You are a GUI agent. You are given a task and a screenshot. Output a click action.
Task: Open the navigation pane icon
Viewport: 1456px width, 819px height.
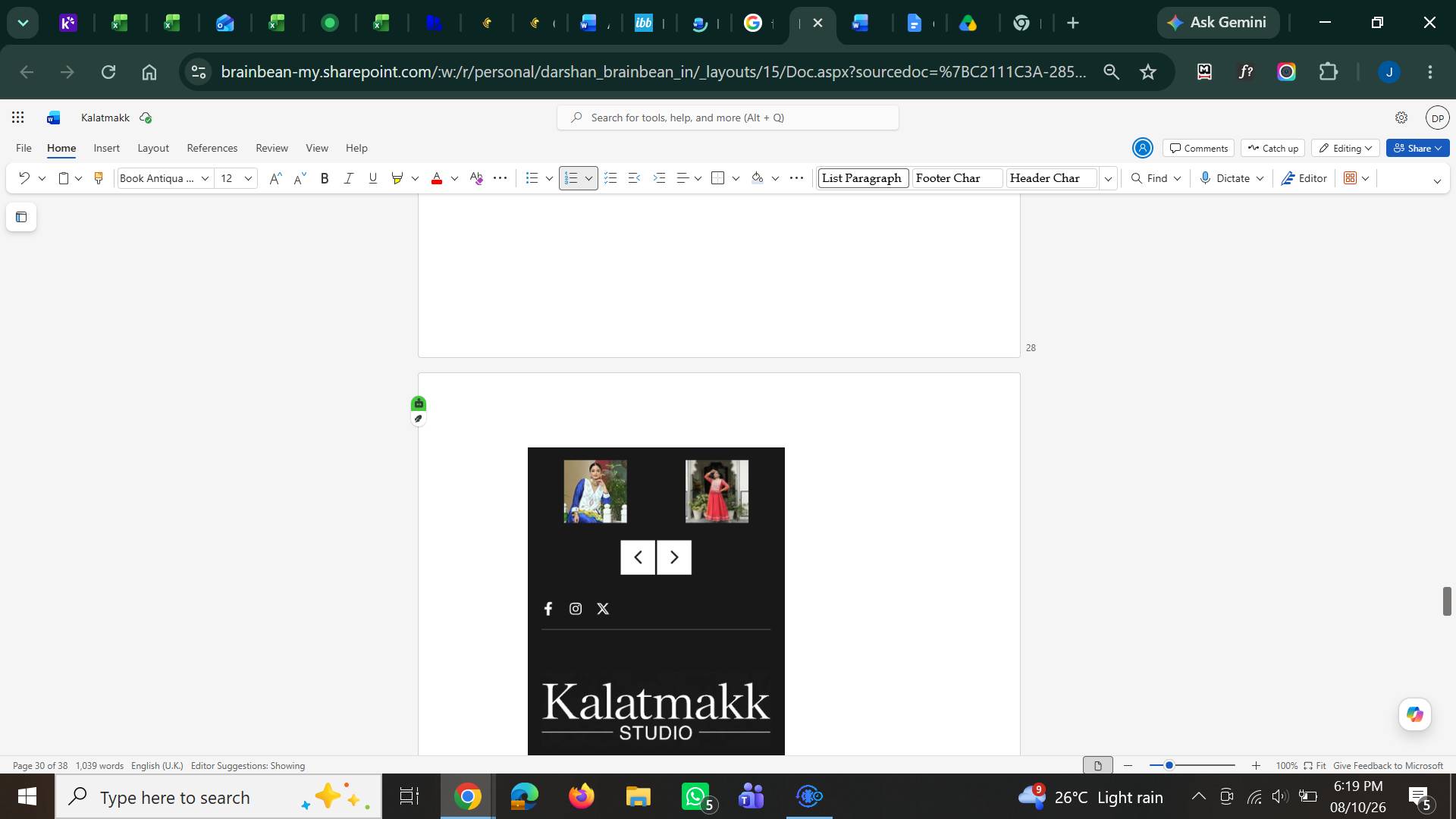[x=21, y=217]
